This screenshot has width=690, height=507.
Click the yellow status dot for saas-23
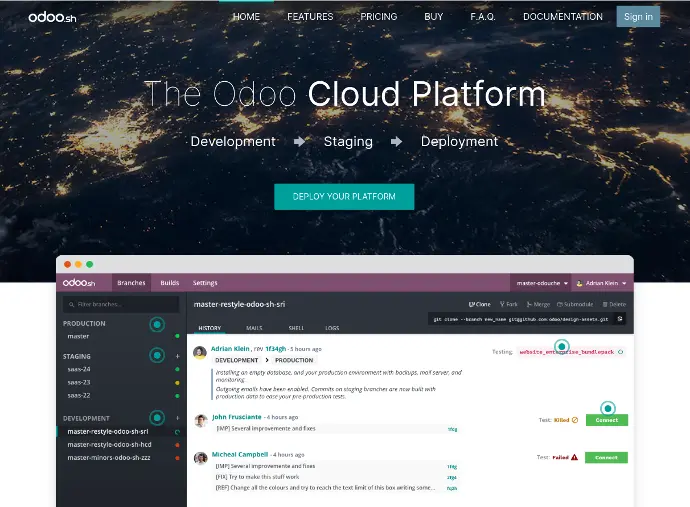pyautogui.click(x=177, y=383)
